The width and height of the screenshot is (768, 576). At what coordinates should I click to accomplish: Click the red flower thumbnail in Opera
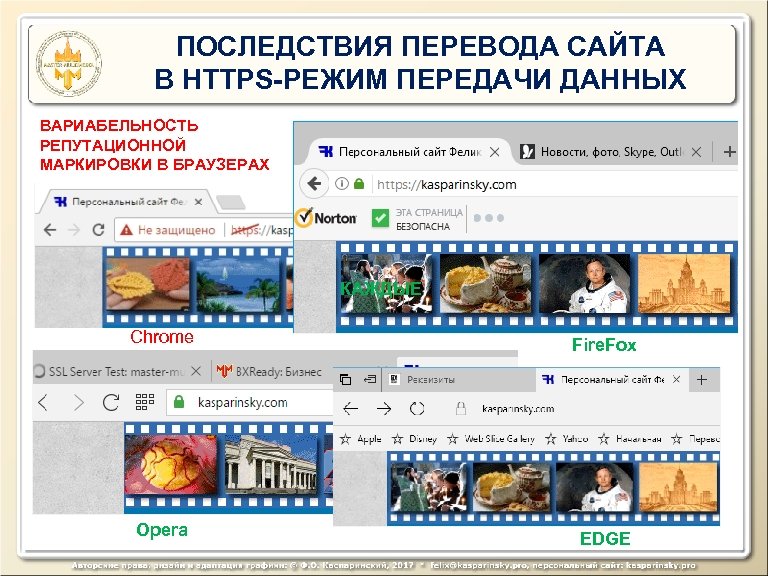(x=170, y=464)
